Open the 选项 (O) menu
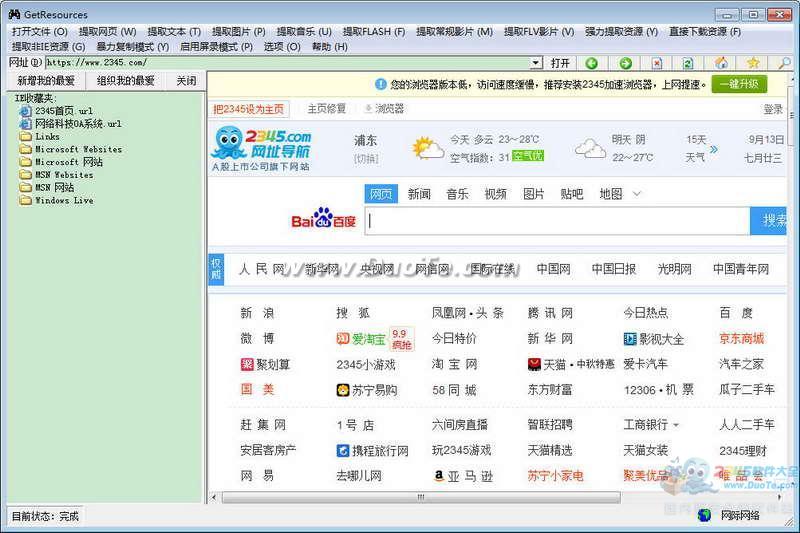The height and width of the screenshot is (533, 800). pyautogui.click(x=282, y=47)
